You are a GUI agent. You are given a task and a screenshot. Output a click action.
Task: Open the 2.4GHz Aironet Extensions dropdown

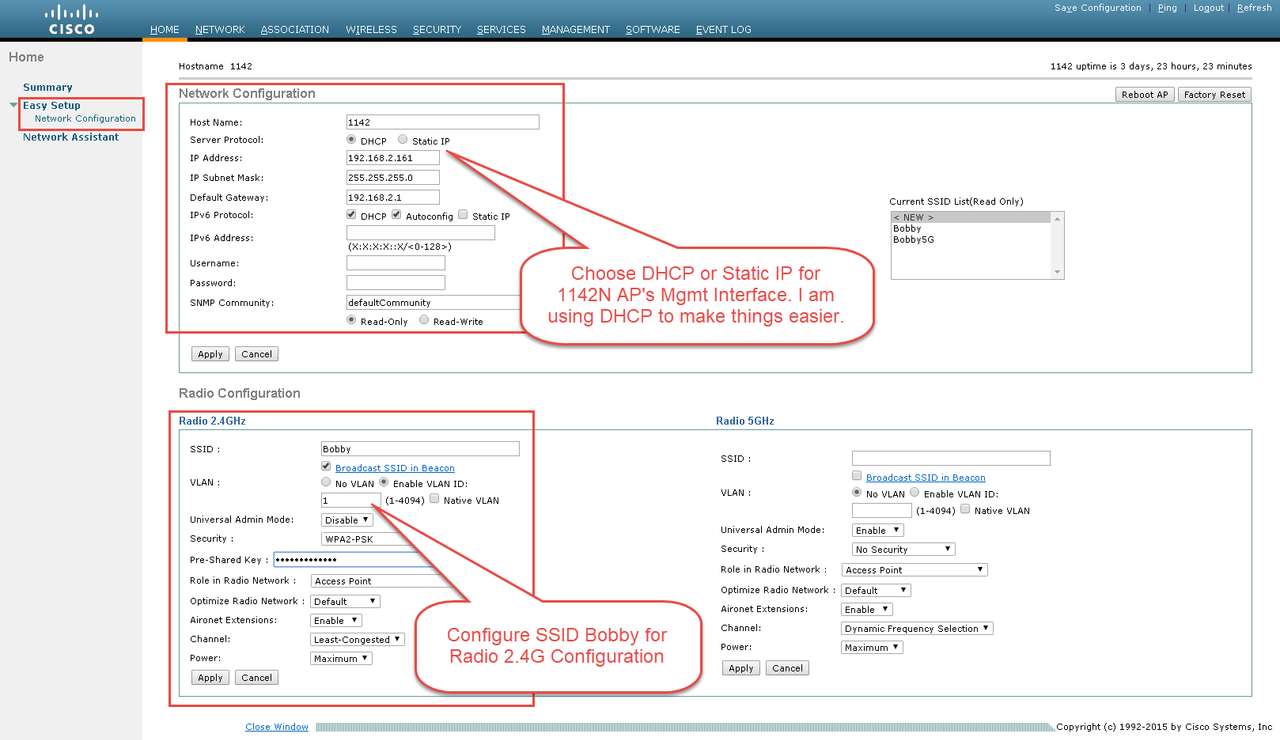coord(336,620)
